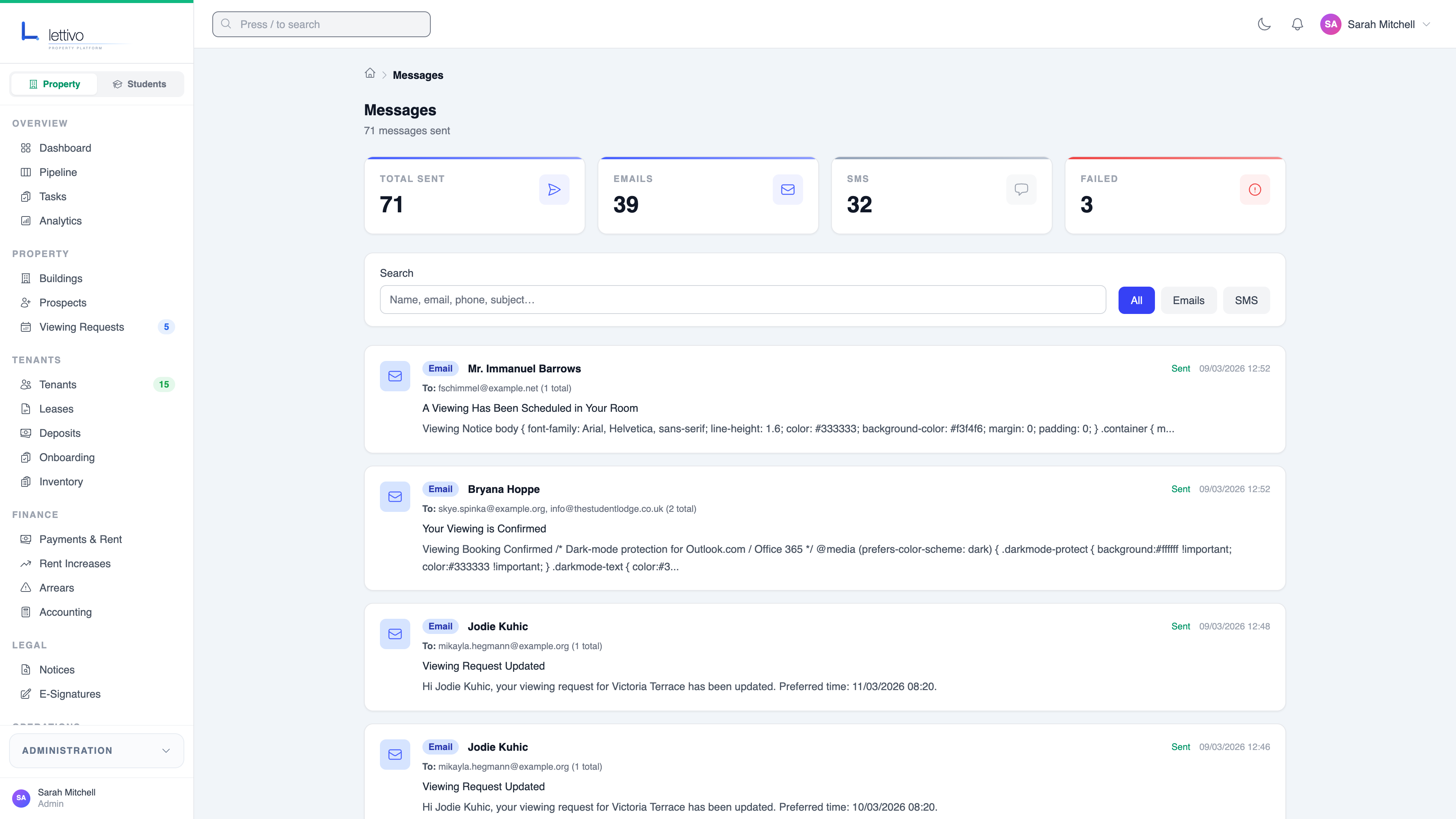Select the All message filter
1456x819 pixels.
1136,300
